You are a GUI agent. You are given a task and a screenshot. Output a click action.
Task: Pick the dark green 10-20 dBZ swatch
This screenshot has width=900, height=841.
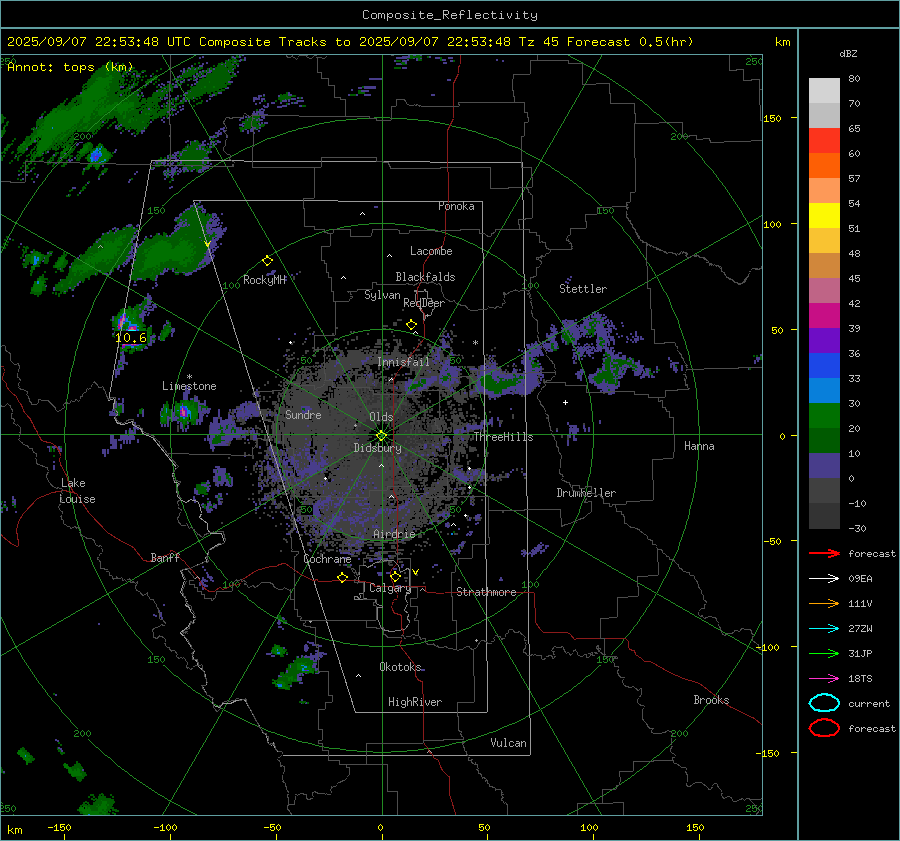point(824,440)
